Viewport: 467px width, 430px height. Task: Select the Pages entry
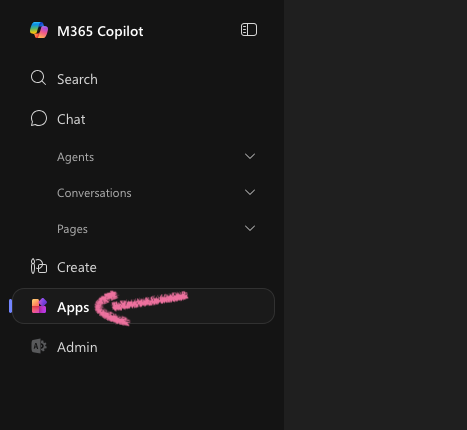coord(72,229)
